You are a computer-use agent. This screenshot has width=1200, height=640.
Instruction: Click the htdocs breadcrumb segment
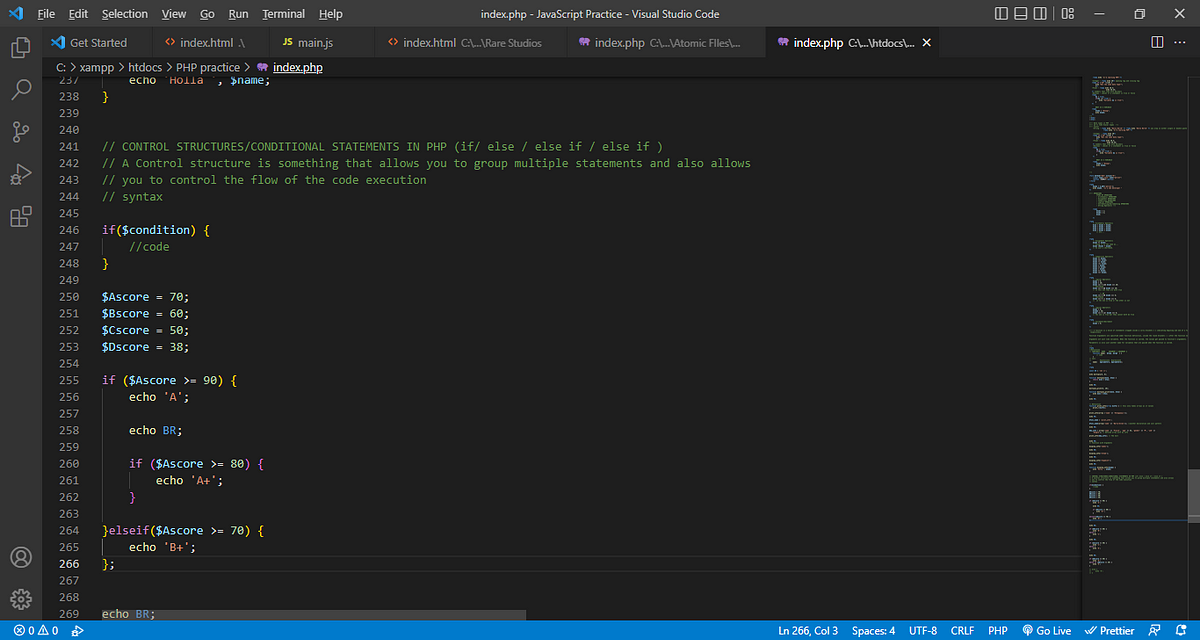click(x=145, y=67)
